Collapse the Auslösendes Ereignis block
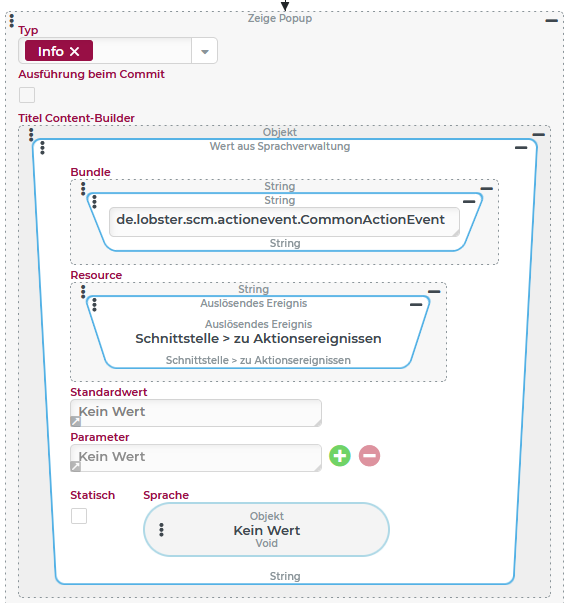 [x=416, y=305]
